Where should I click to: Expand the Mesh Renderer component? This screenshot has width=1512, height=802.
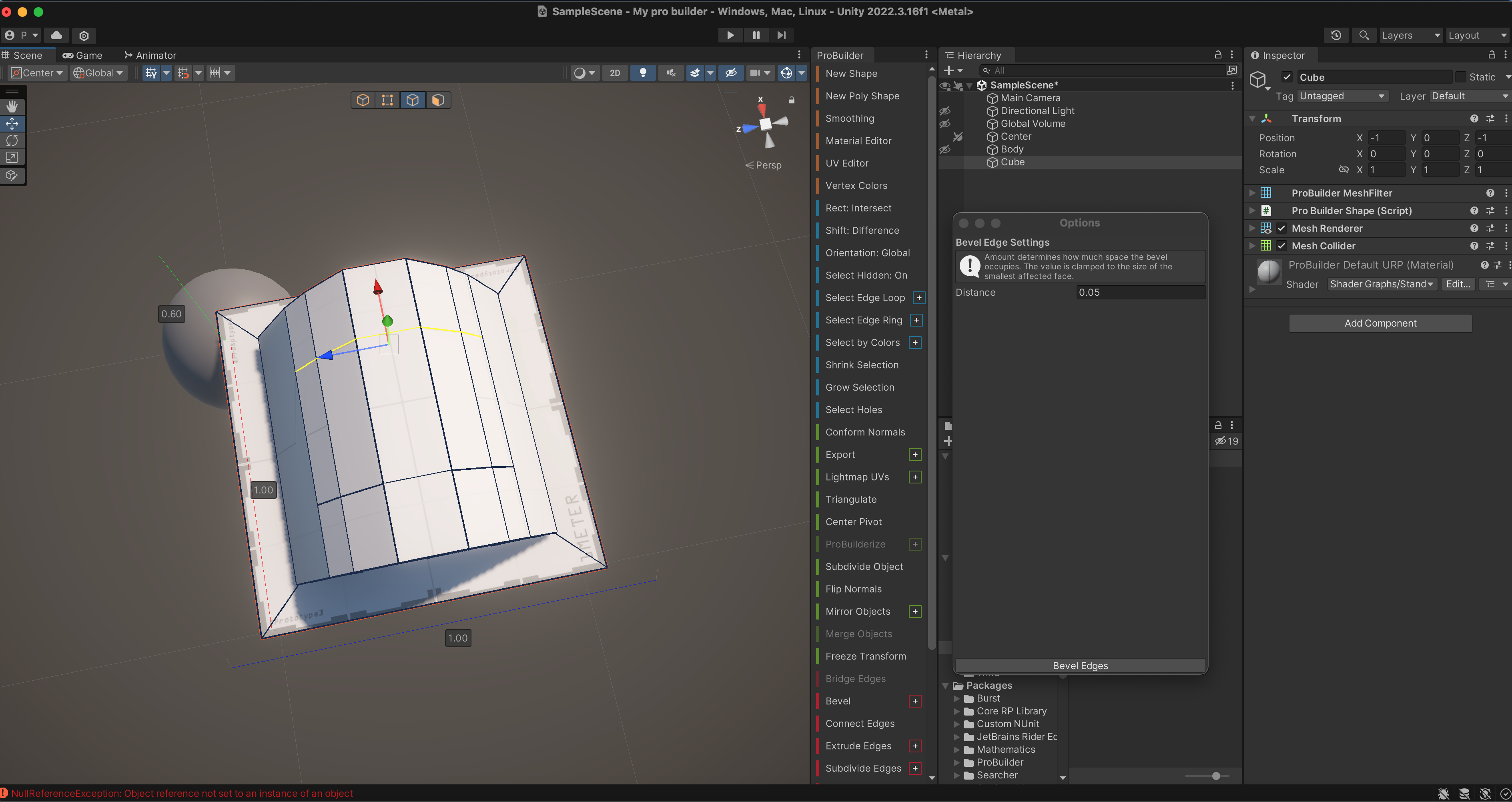[x=1252, y=228]
